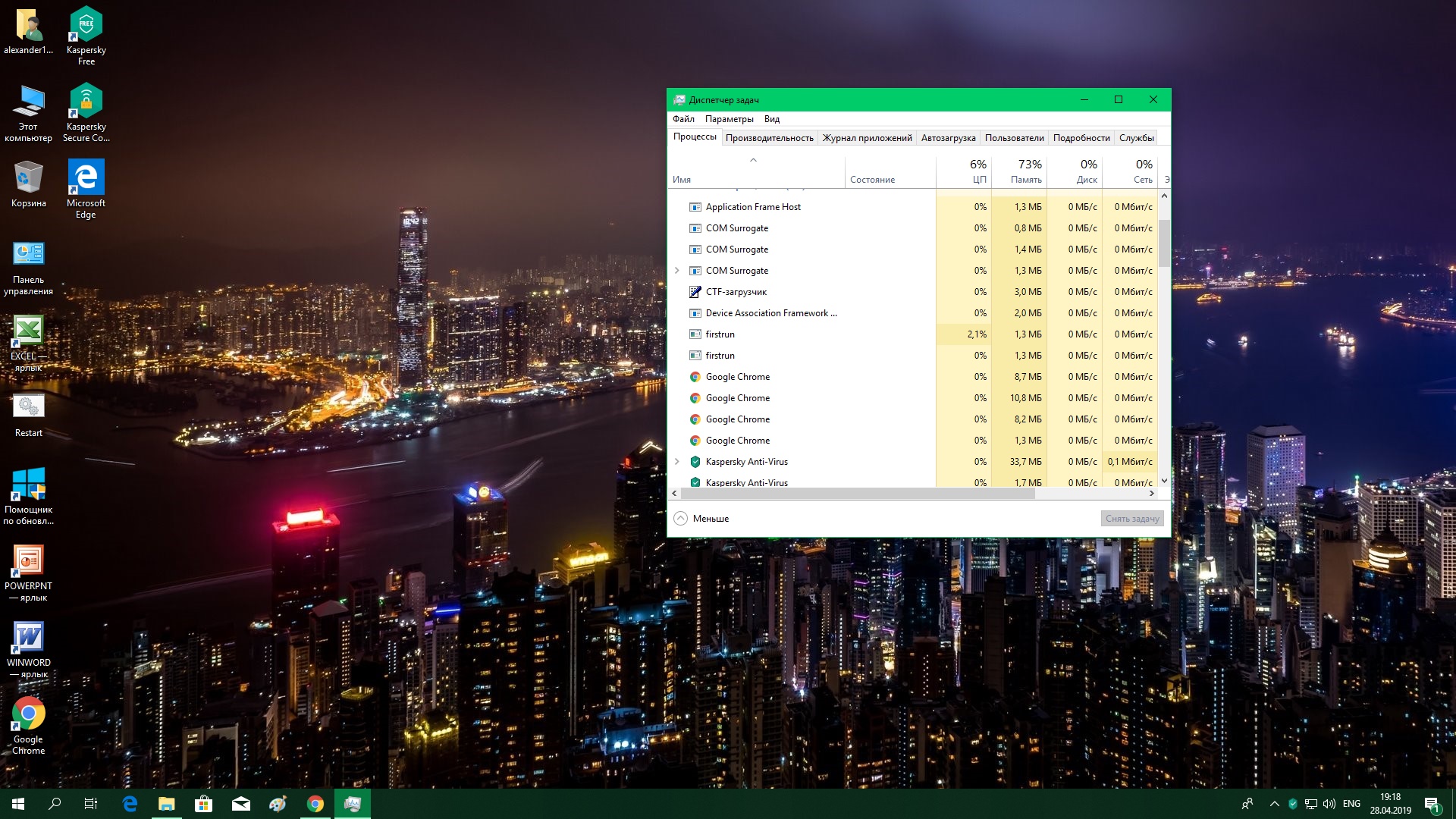This screenshot has width=1456, height=819.
Task: Open Microsoft Edge desktop shortcut
Action: (86, 187)
